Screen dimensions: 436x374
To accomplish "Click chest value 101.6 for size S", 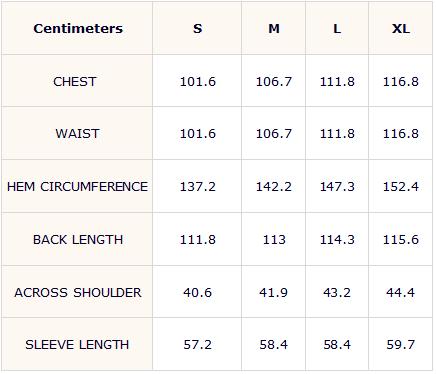I will pyautogui.click(x=198, y=82).
